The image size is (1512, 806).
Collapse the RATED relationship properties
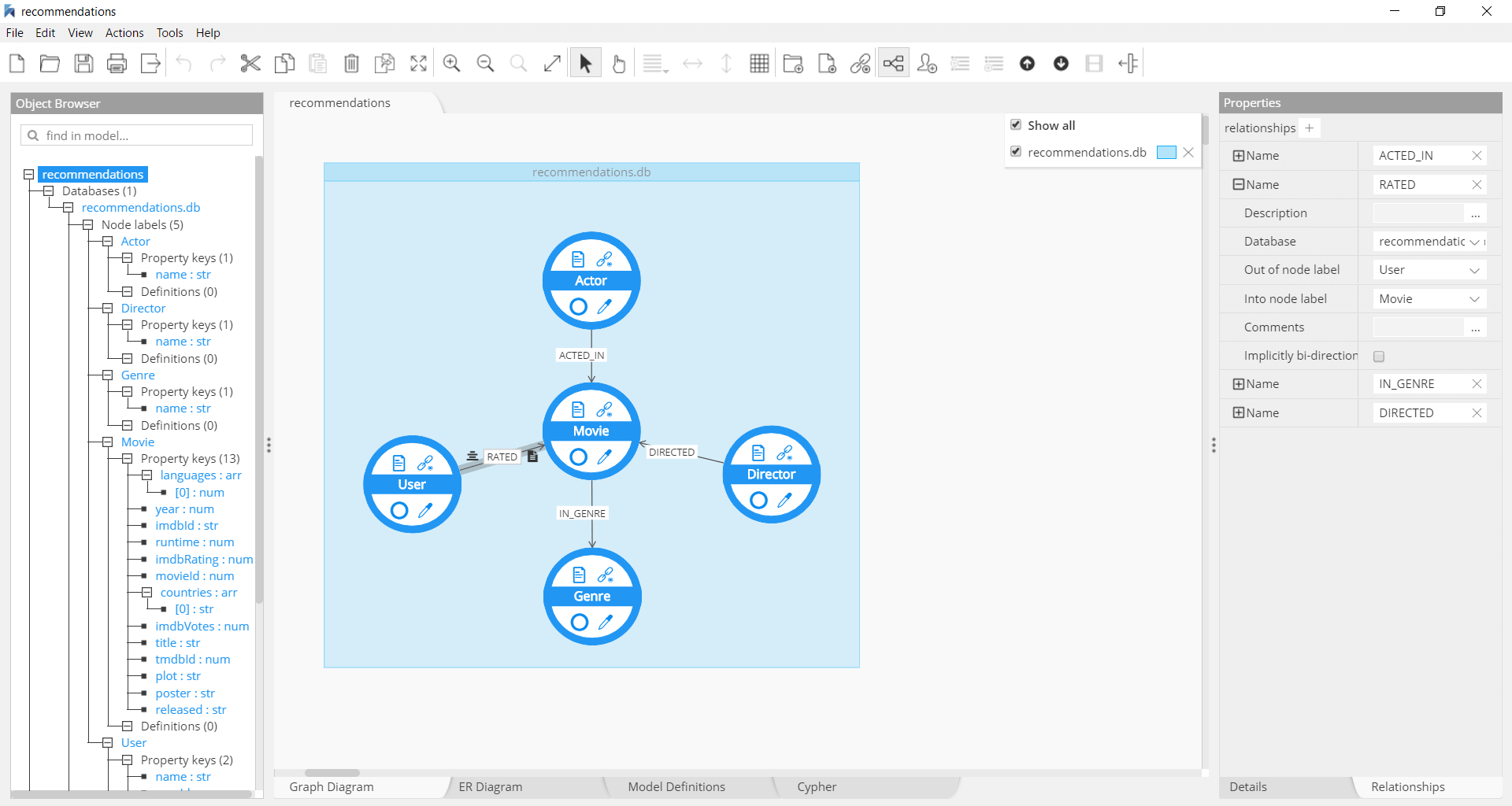[1238, 184]
